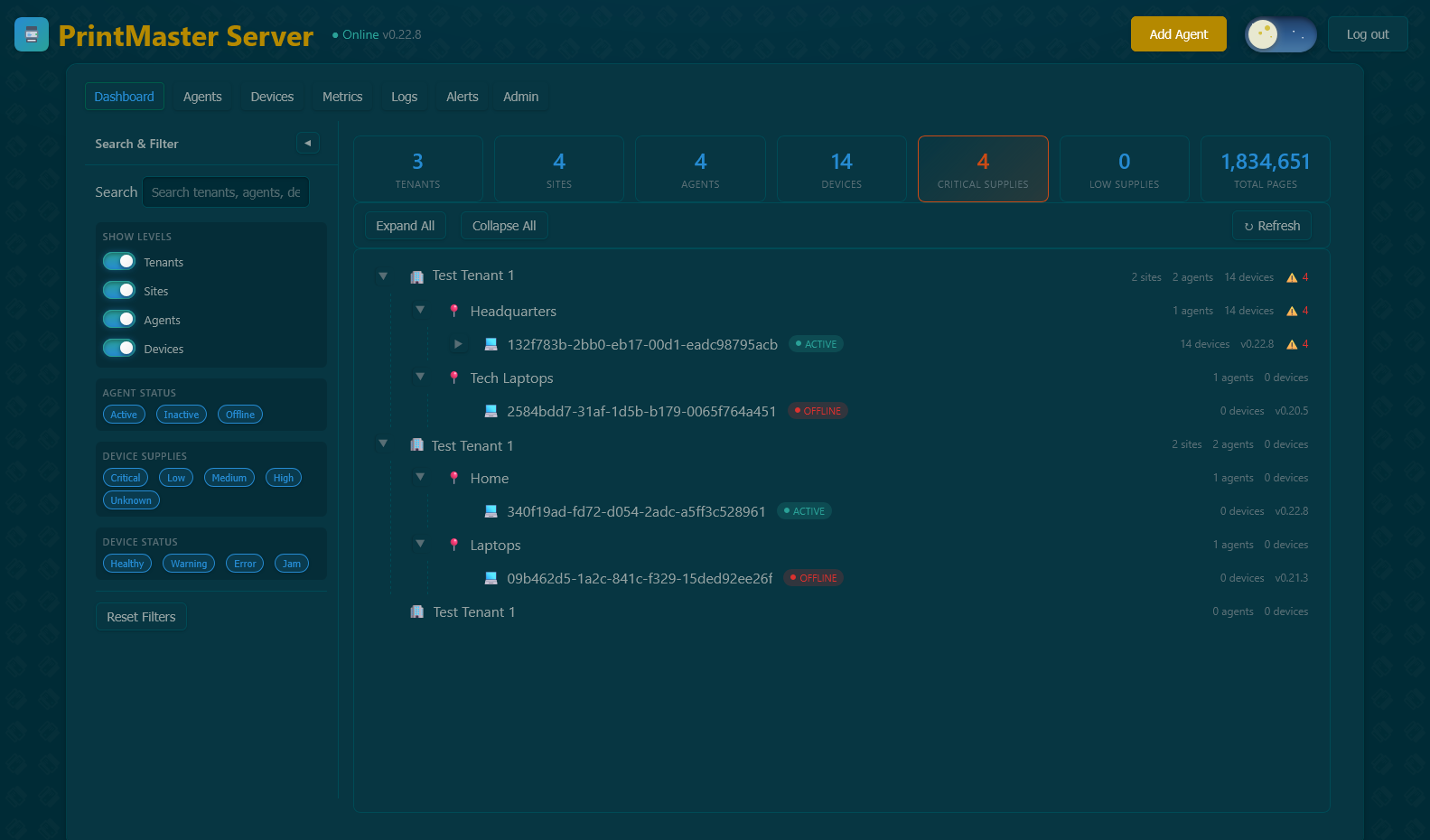This screenshot has height=840, width=1430.
Task: Collapse the first Test Tenant 1 row
Action: (x=383, y=276)
